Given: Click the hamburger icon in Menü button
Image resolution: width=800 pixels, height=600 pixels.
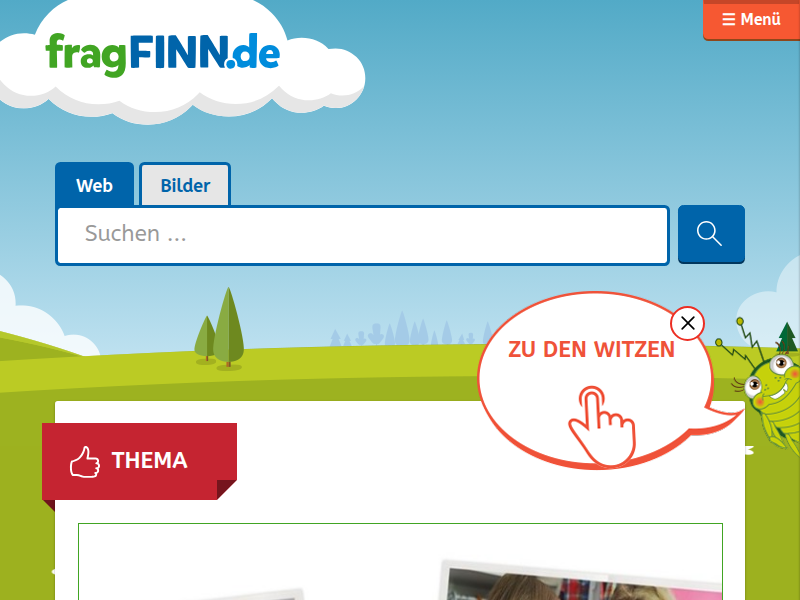Looking at the screenshot, I should 729,19.
